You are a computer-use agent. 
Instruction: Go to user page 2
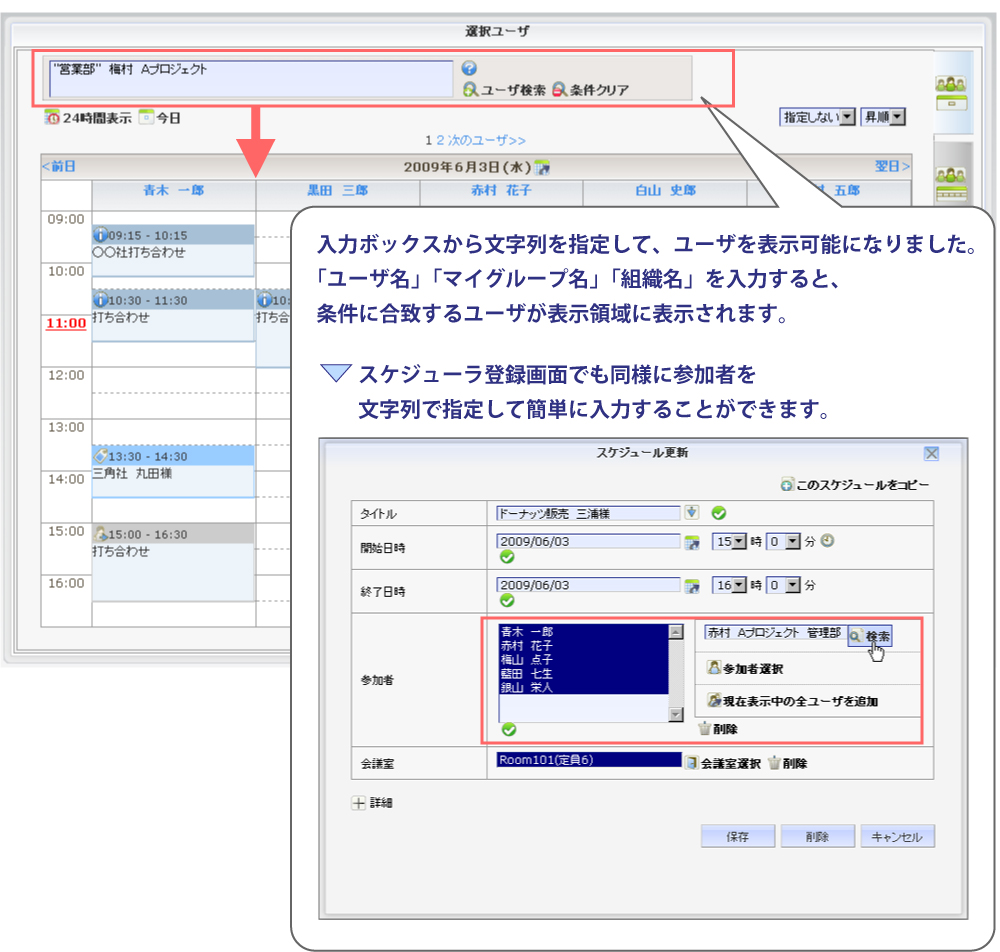tap(440, 140)
